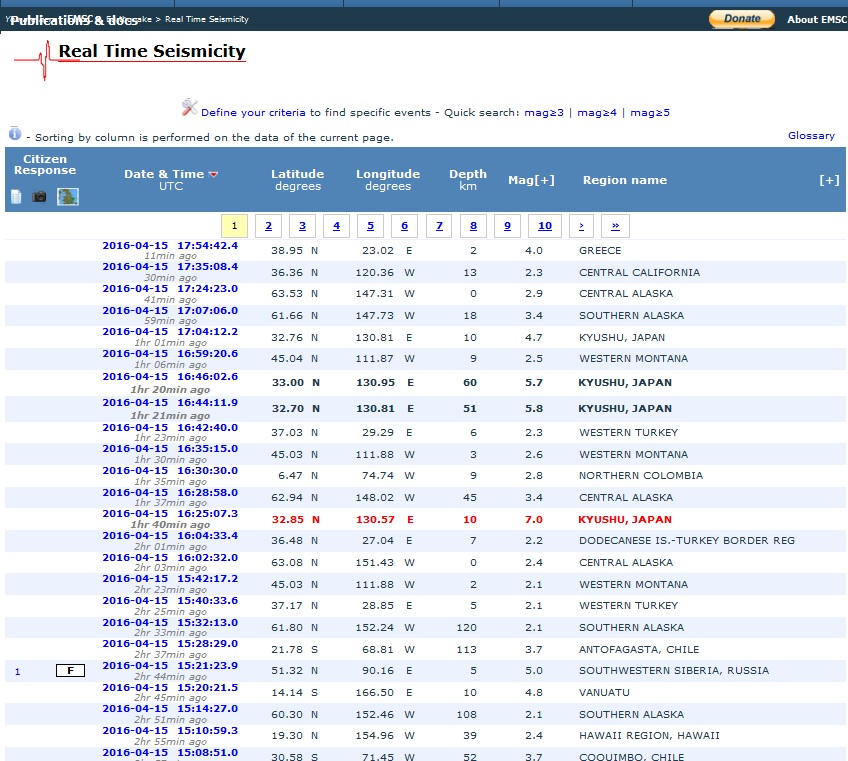
Task: Go to page 2
Action: (x=268, y=226)
